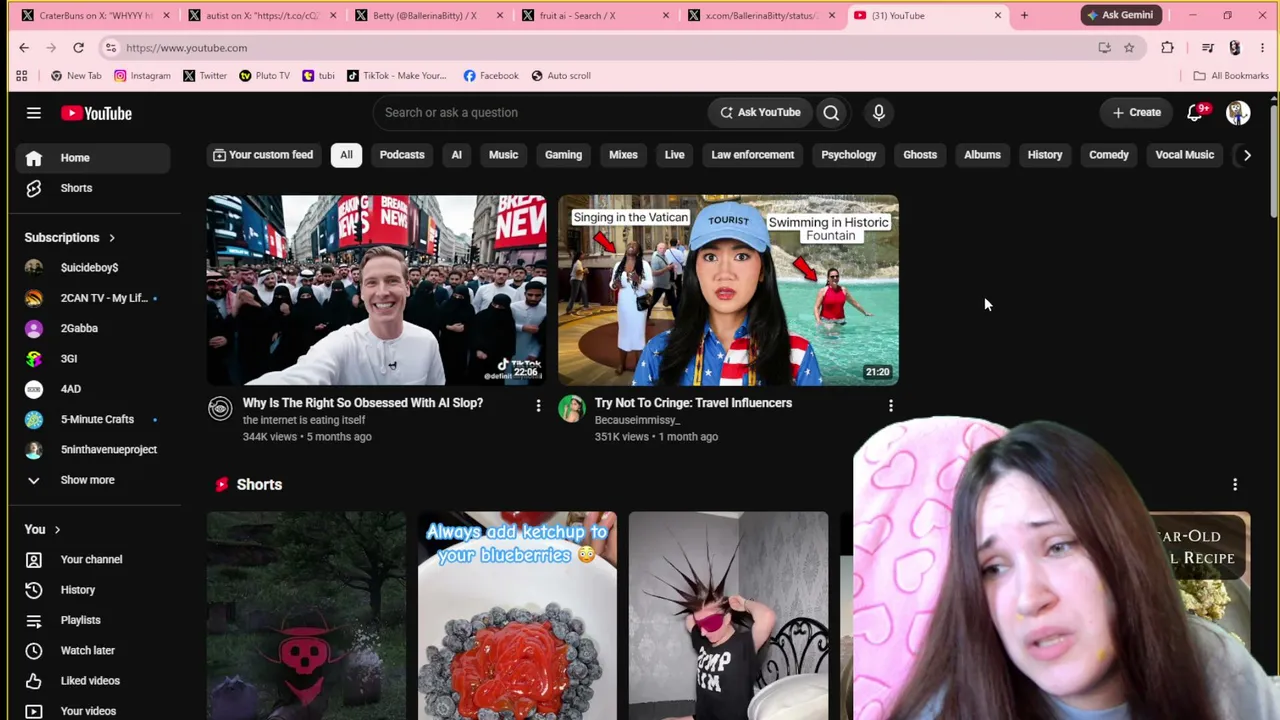Open the 4AD subscription channel

[91, 389]
